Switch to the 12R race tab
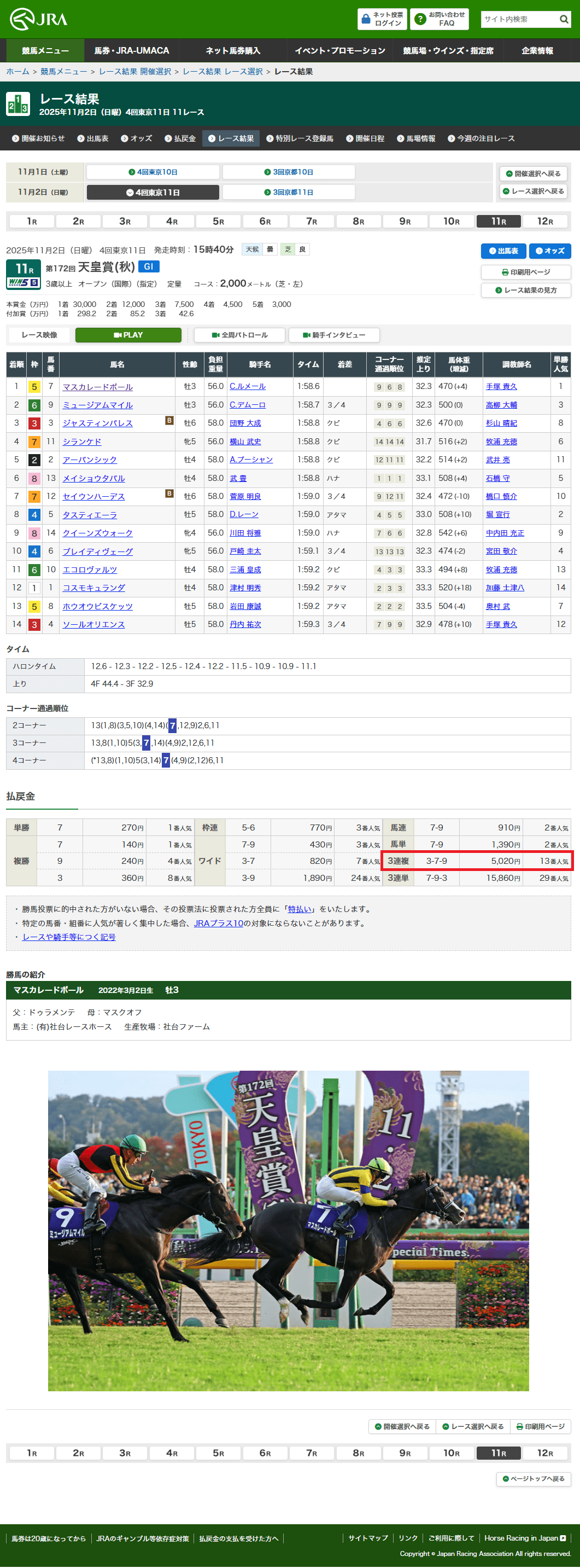 (x=544, y=221)
